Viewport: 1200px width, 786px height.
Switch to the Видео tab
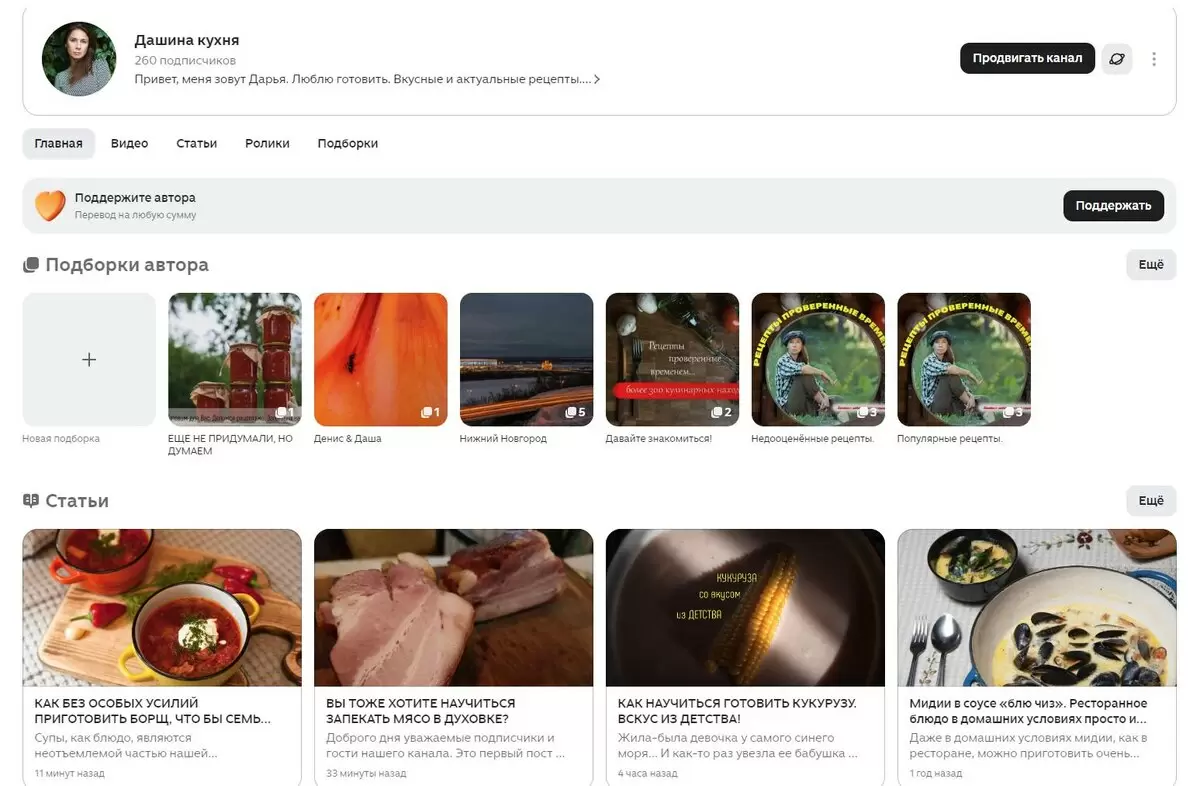(129, 143)
